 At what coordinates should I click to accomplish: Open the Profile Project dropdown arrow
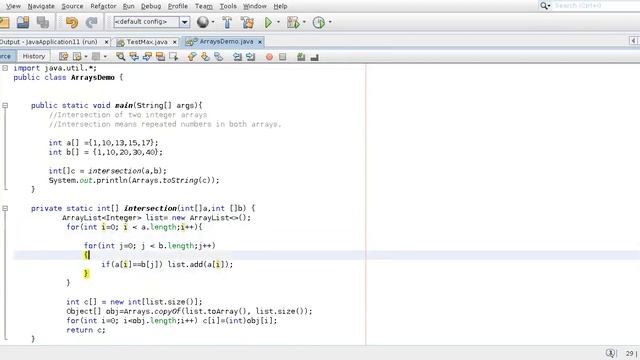pos(330,22)
